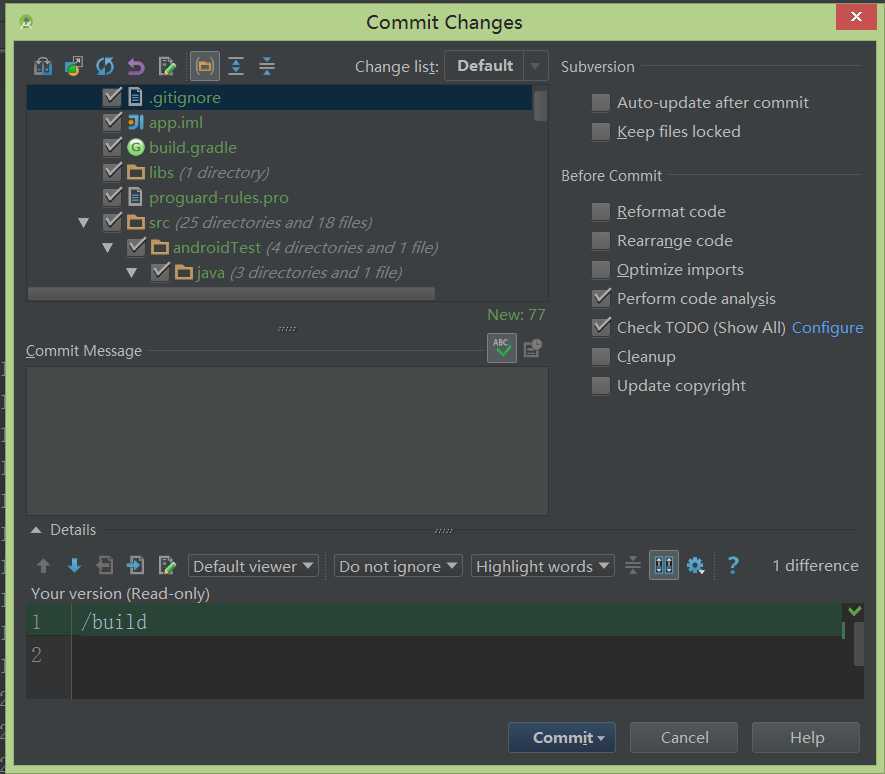Click the green checkmark inspection indicator
This screenshot has height=774, width=885.
pos(855,610)
